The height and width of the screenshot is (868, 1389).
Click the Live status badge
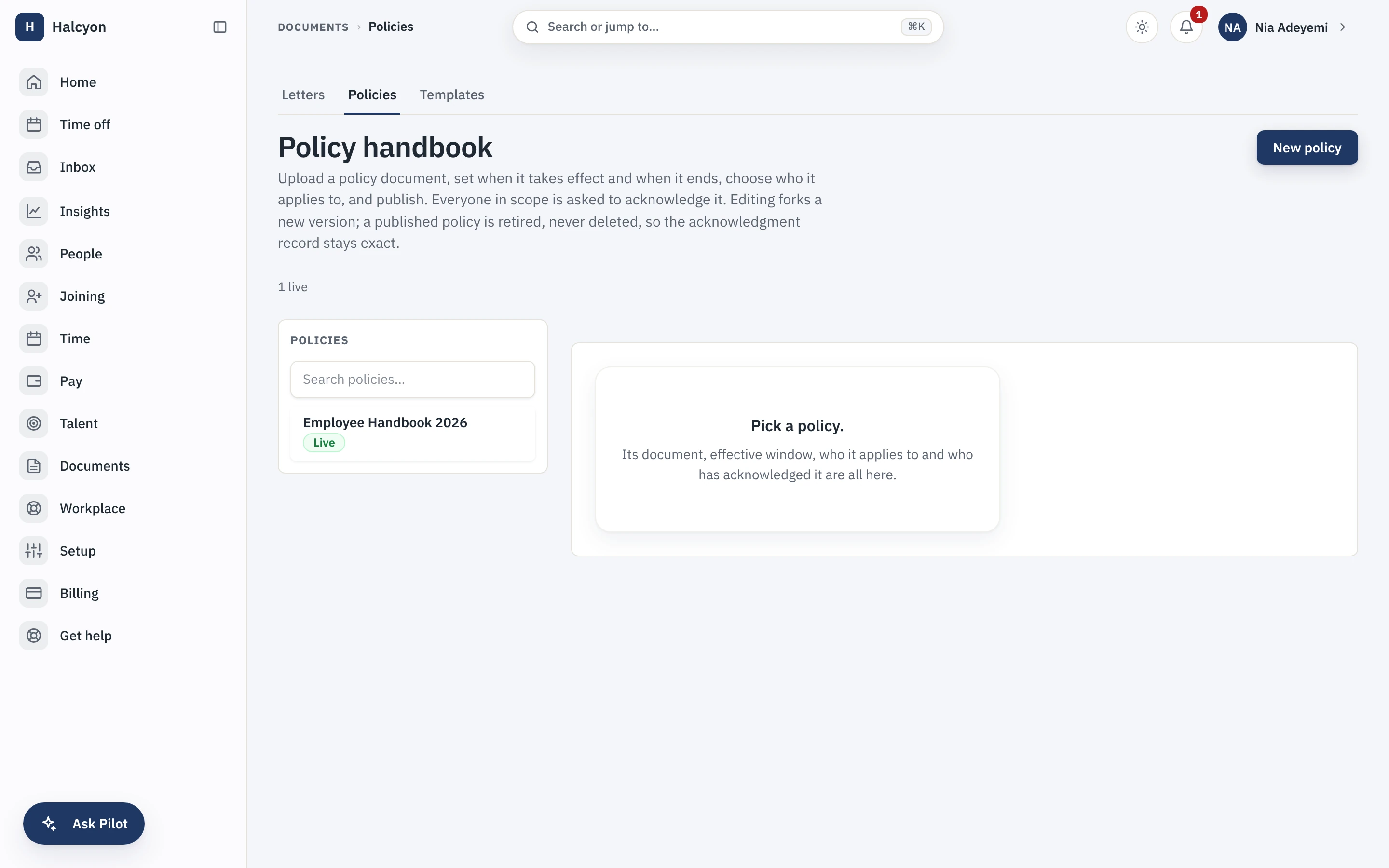click(324, 443)
